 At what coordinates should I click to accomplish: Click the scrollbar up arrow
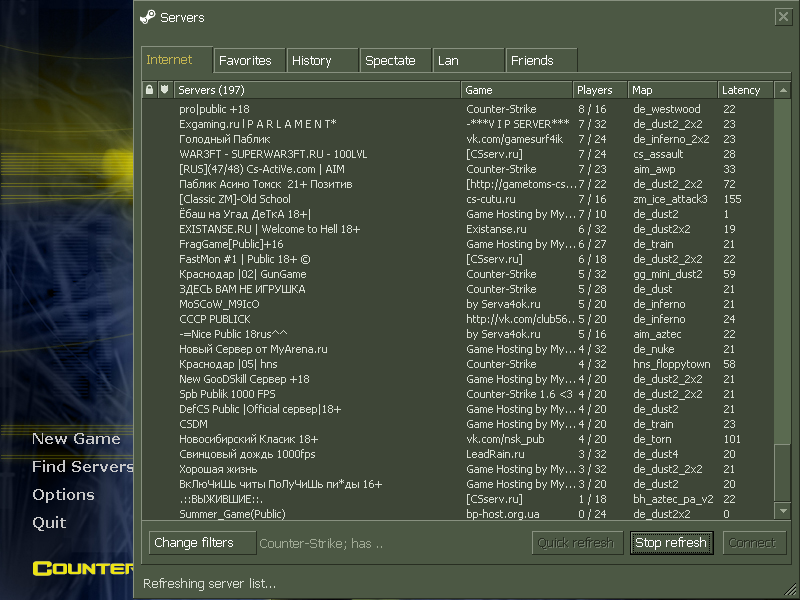click(783, 90)
